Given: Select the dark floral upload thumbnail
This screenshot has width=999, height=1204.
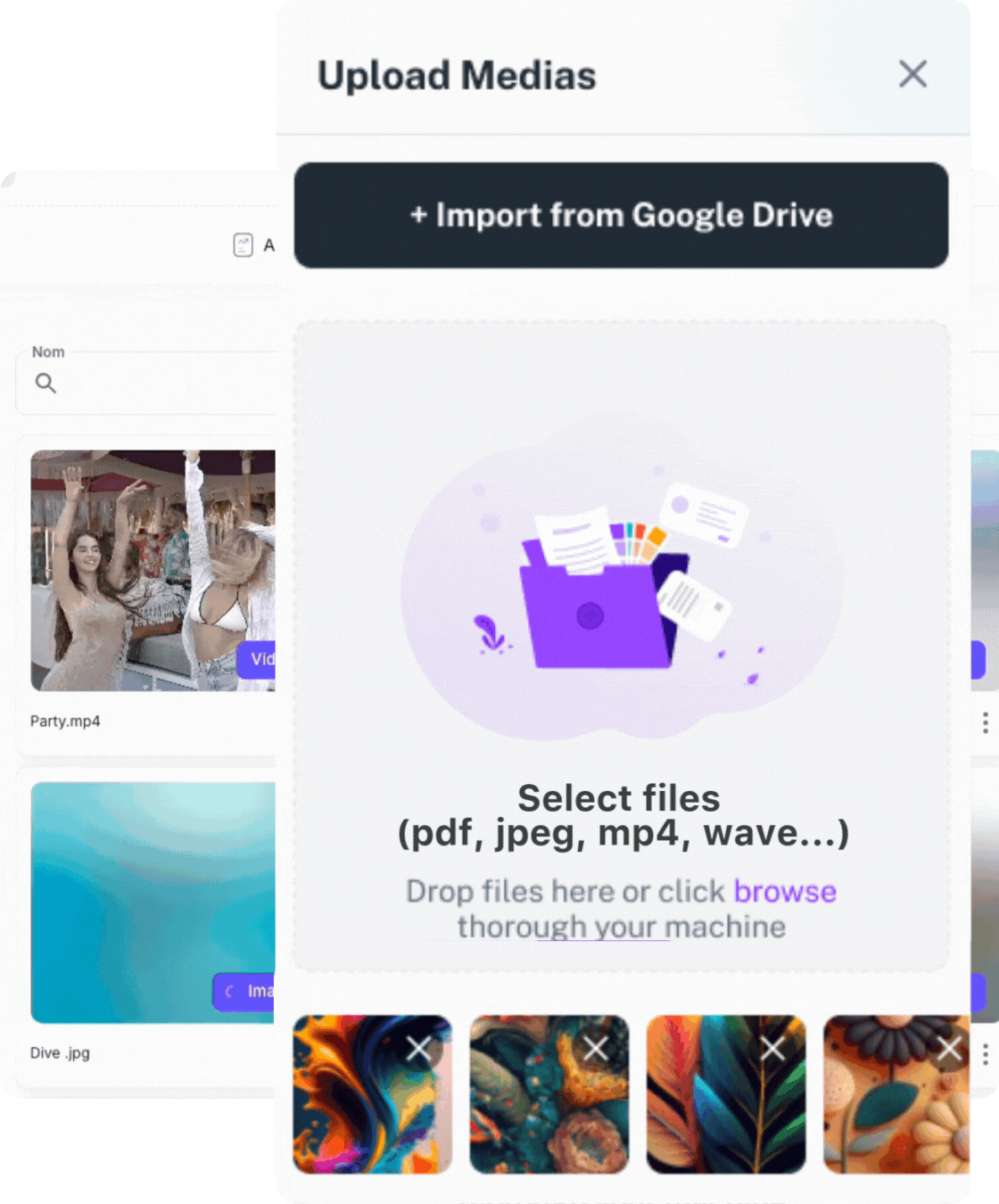Looking at the screenshot, I should (x=549, y=1094).
